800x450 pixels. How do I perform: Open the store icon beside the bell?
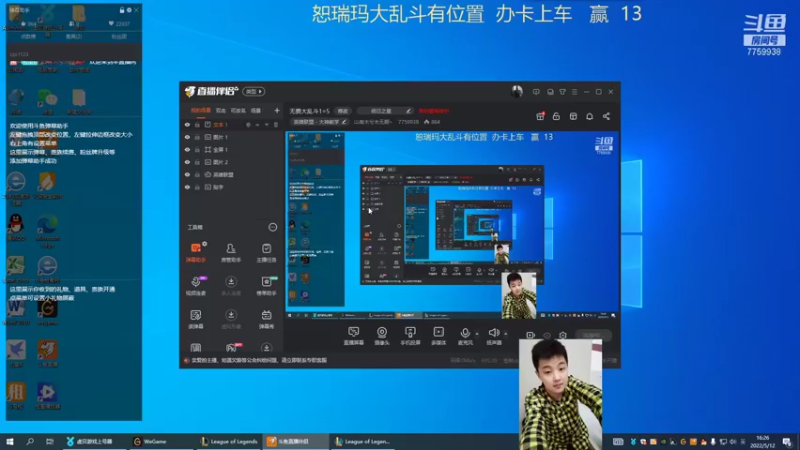573,116
